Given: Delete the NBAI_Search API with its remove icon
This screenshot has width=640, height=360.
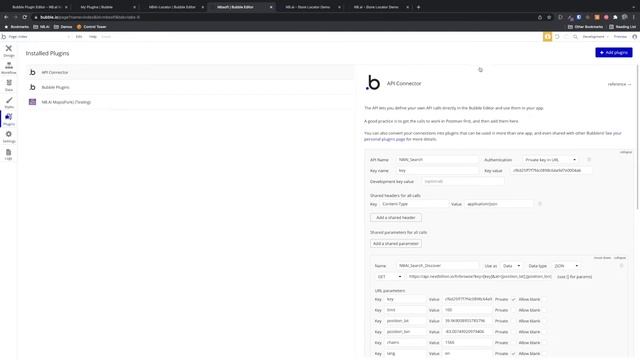Looking at the screenshot, I should (589, 160).
